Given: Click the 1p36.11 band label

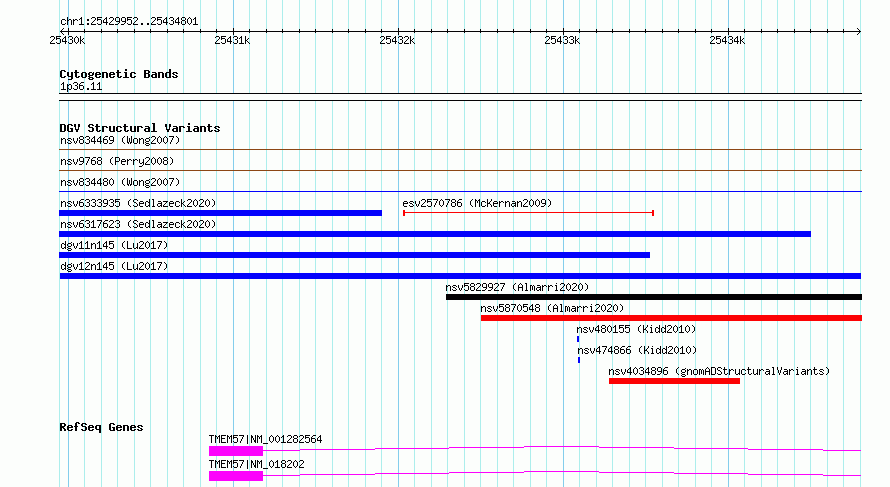Looking at the screenshot, I should (81, 87).
